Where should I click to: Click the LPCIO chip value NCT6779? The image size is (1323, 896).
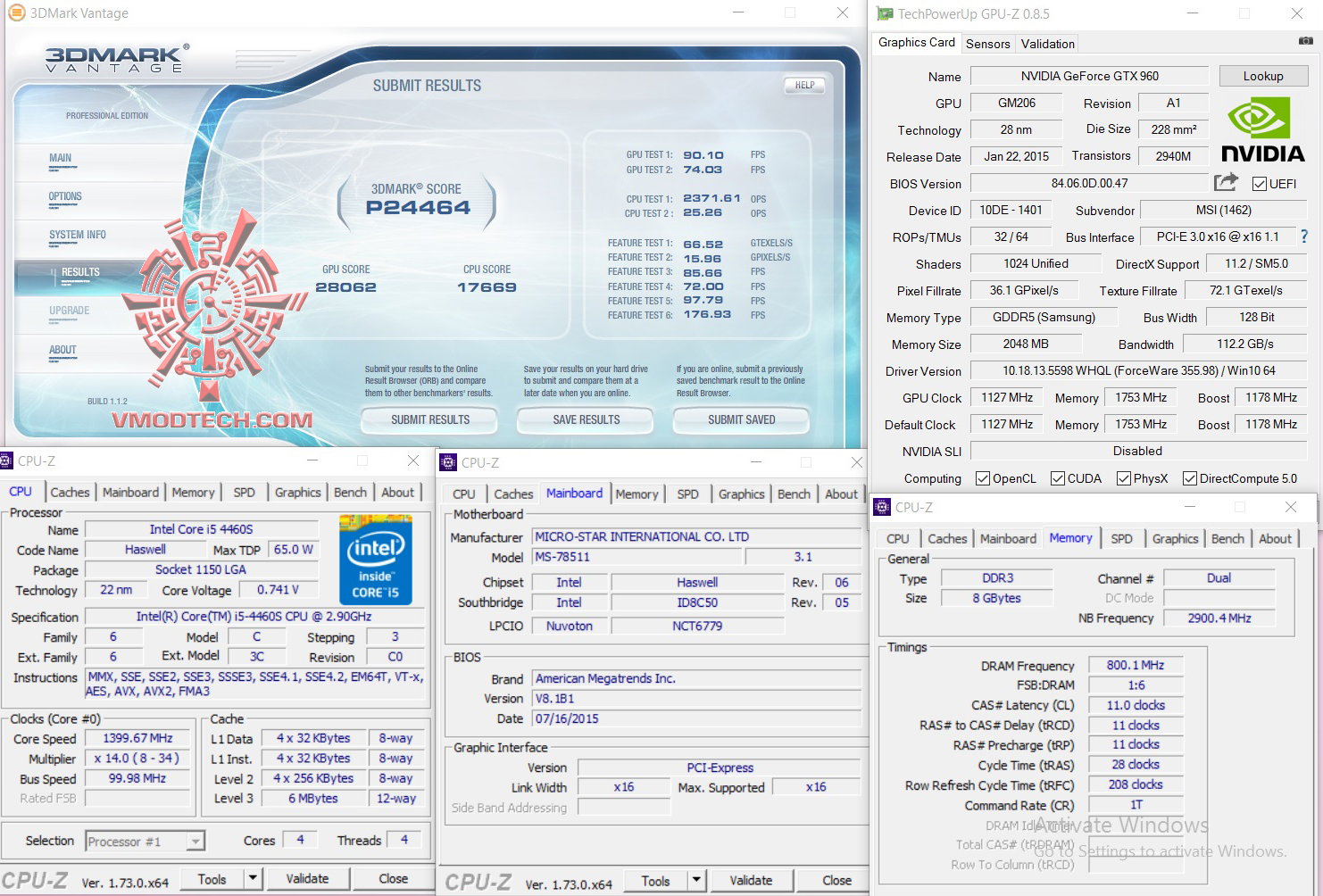(697, 626)
